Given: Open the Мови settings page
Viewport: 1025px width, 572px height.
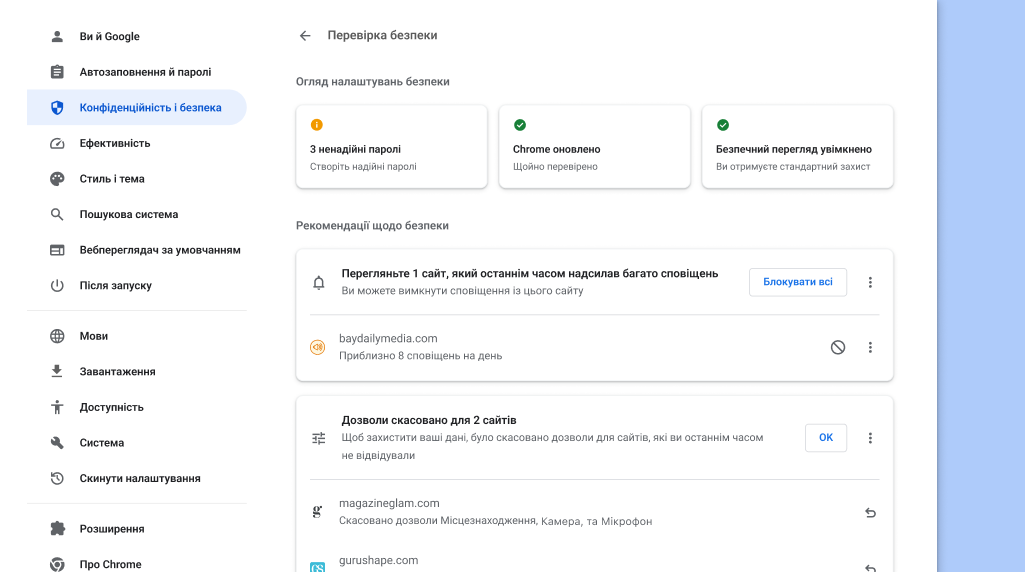Looking at the screenshot, I should click(137, 336).
